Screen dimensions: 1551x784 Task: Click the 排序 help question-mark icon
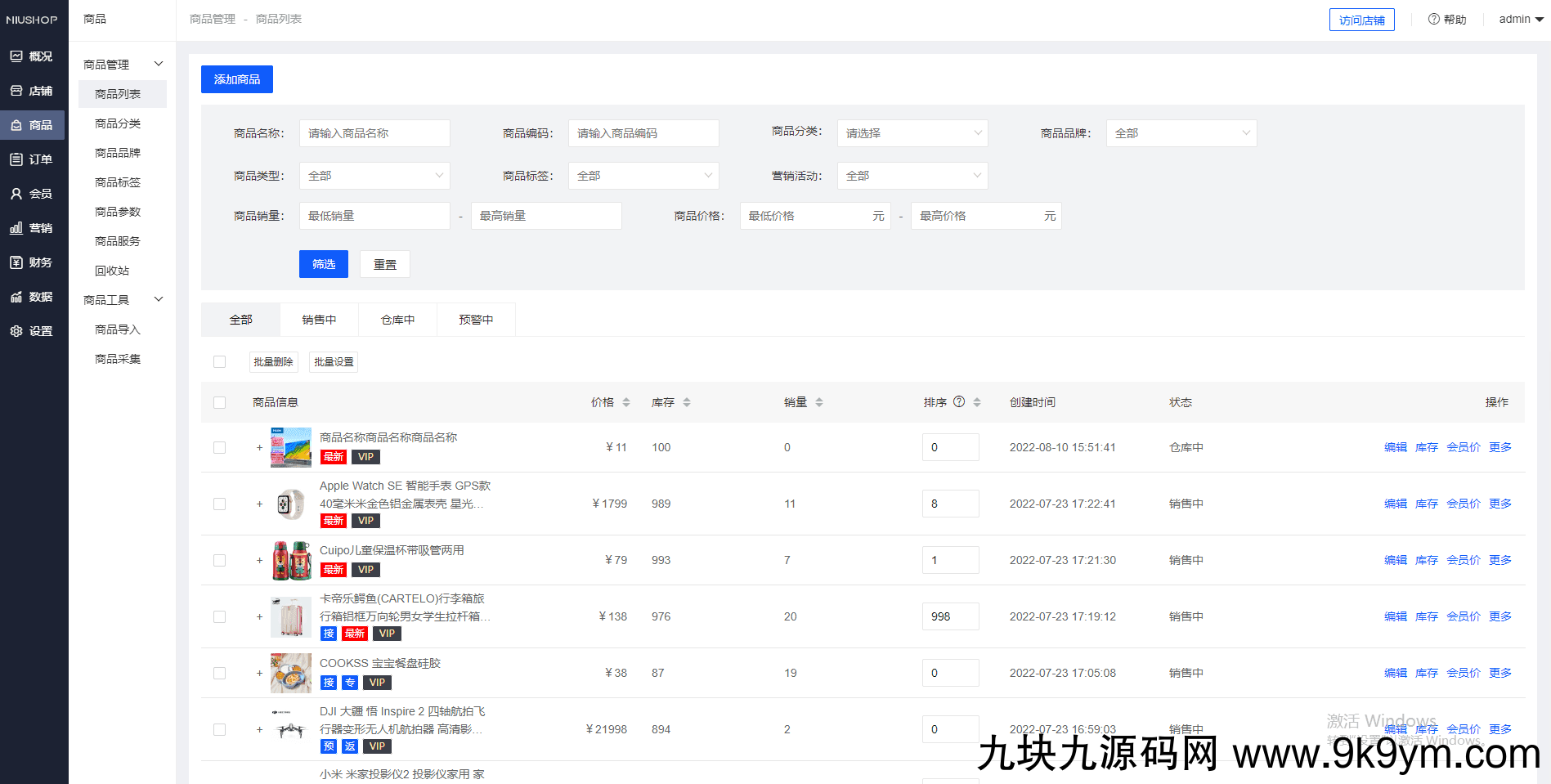(x=959, y=401)
